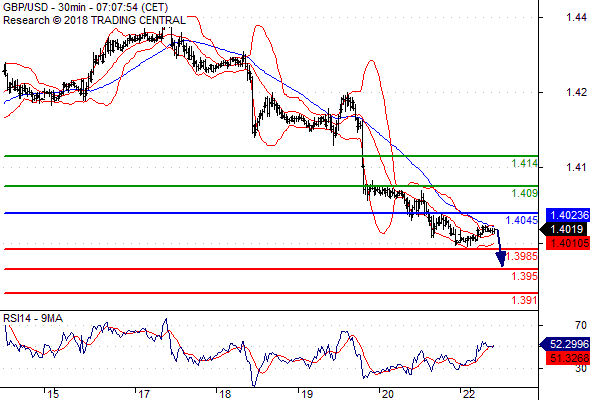Click the 1.4019 current price tag

pyautogui.click(x=565, y=229)
